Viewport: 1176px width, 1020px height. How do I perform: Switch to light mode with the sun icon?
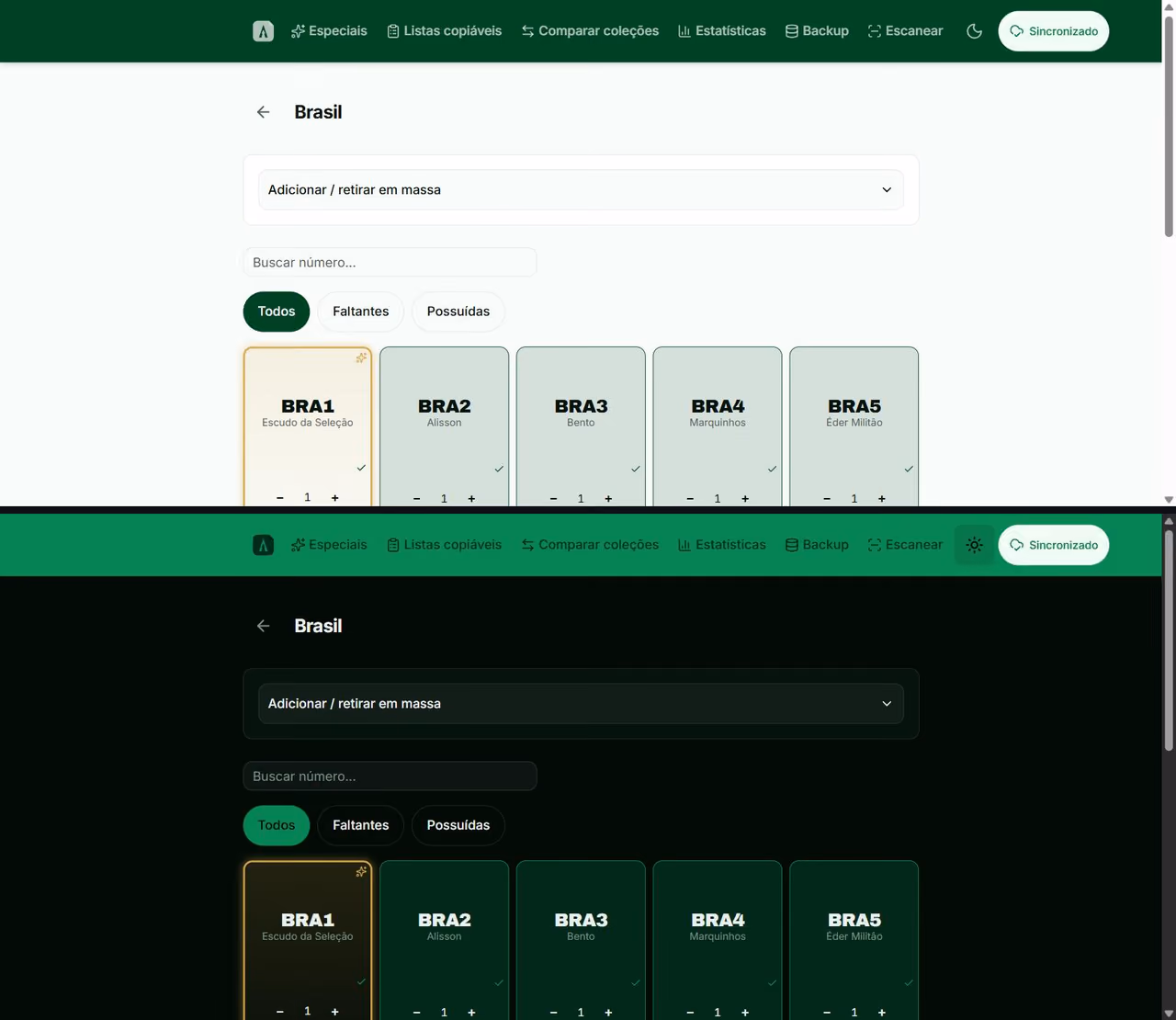point(975,545)
